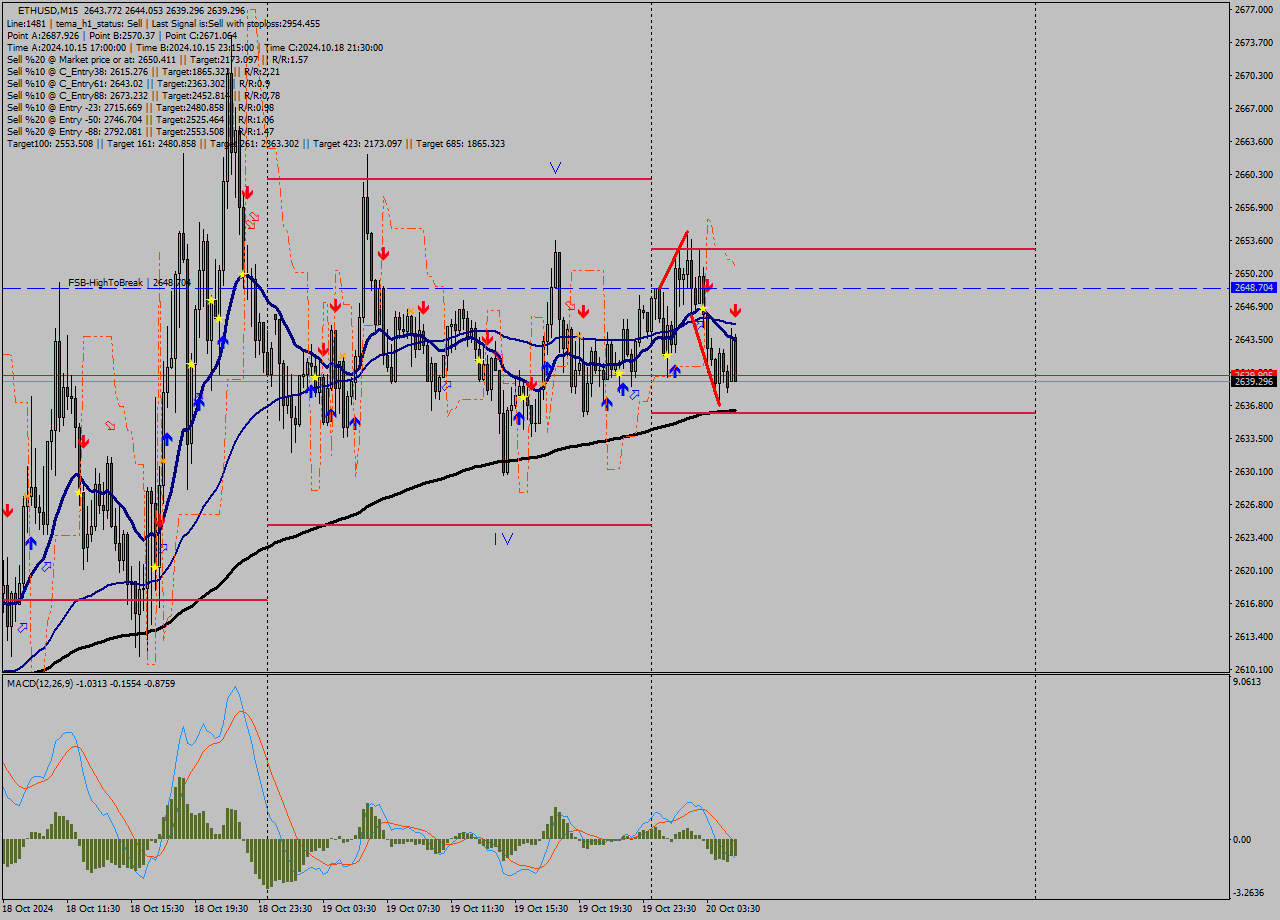Click the '19 Oct 11:30' time axis label
1280x920 pixels.
point(477,909)
